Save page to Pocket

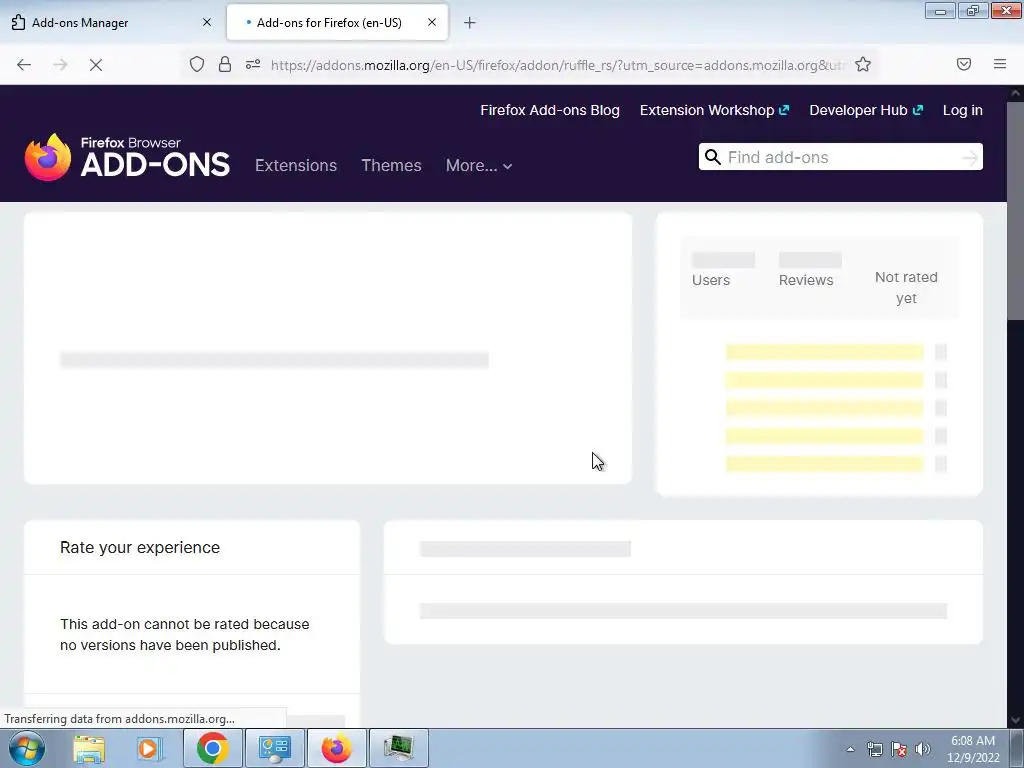click(964, 64)
